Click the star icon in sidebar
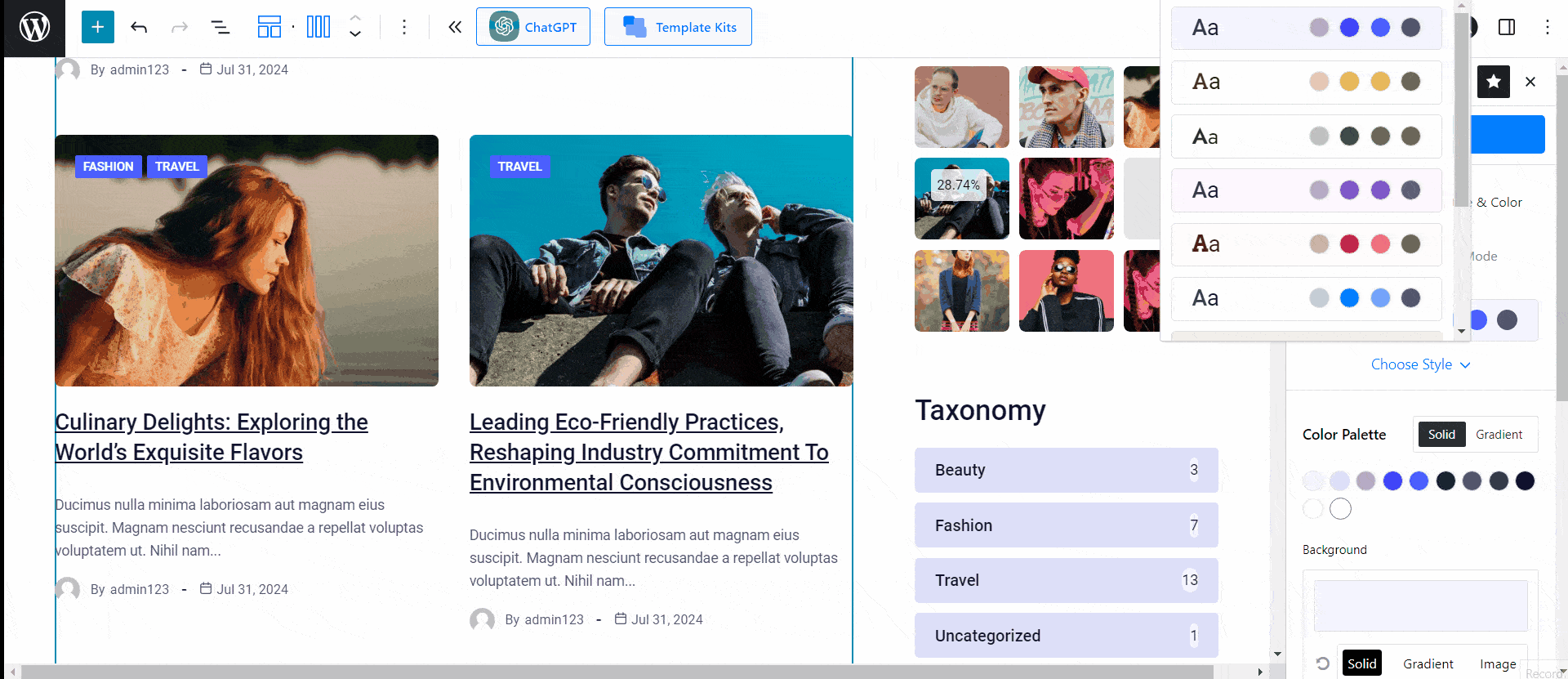 [x=1494, y=82]
